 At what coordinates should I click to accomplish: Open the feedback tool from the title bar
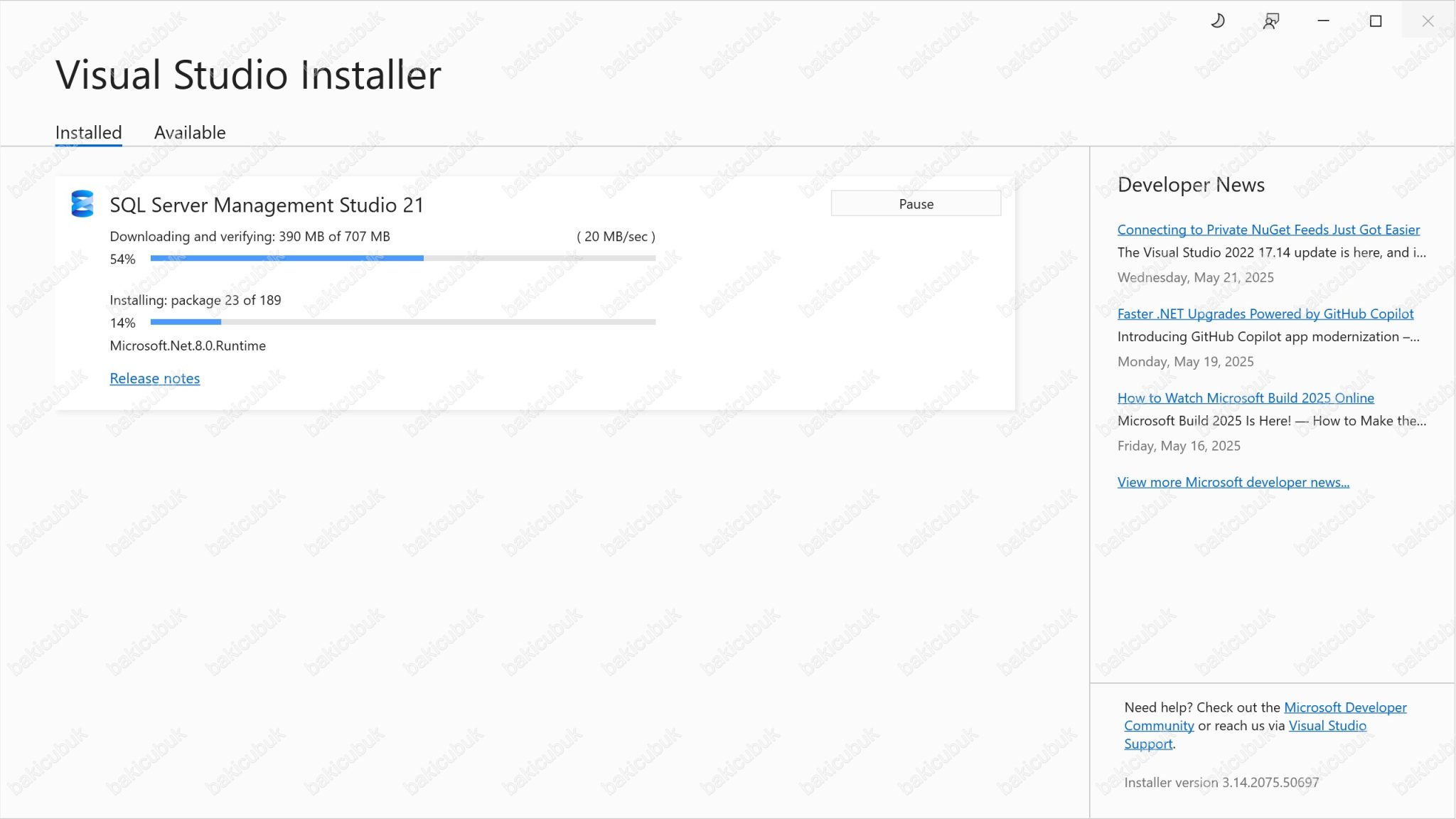pyautogui.click(x=1270, y=21)
